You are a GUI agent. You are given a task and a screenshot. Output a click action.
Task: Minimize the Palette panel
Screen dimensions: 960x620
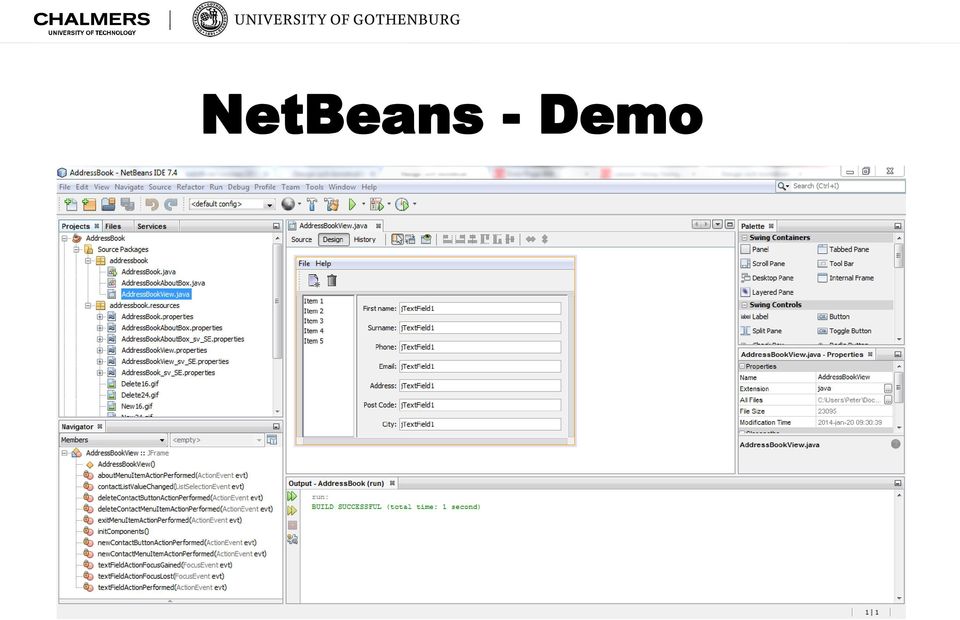point(898,226)
